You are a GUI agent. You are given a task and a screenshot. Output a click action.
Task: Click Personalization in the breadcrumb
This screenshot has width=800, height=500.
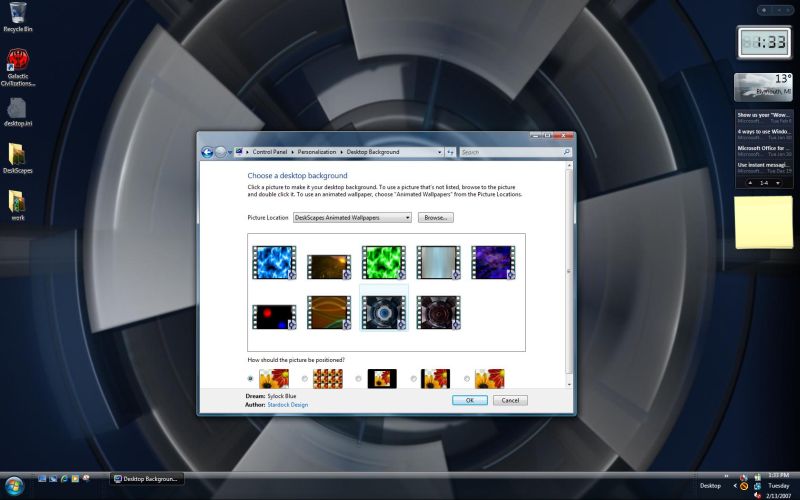[x=317, y=152]
